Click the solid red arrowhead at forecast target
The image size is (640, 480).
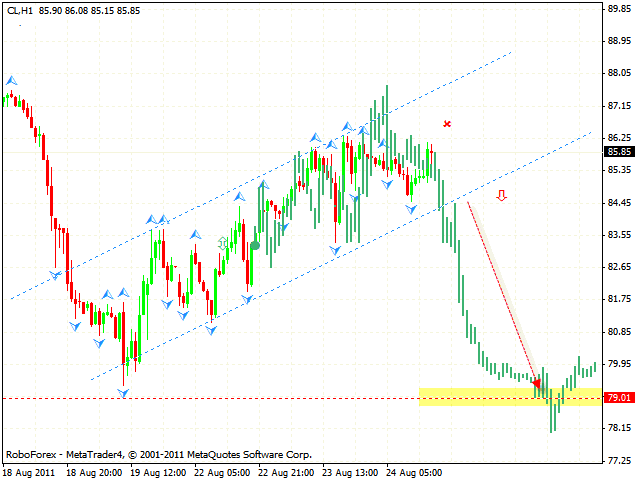coord(537,383)
